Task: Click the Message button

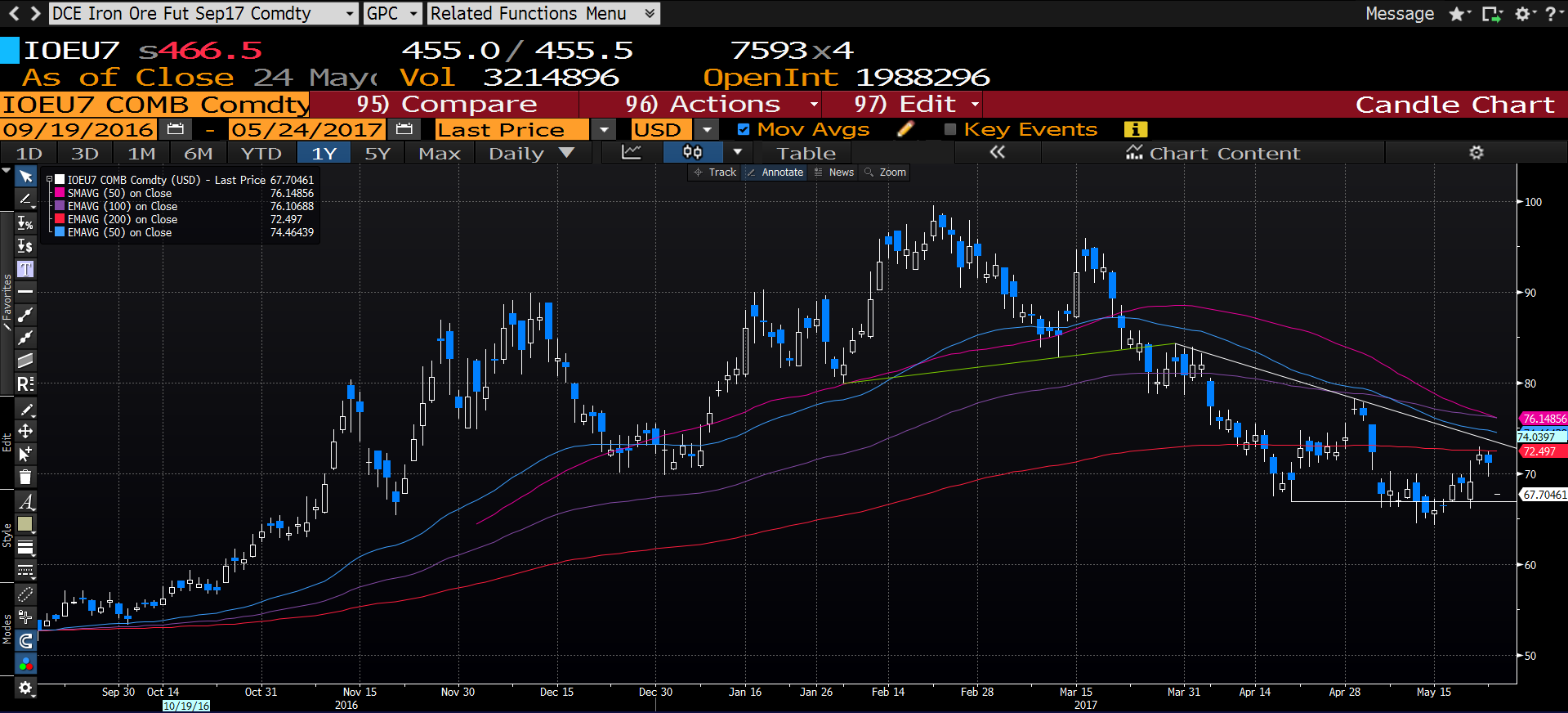Action: (x=1400, y=14)
